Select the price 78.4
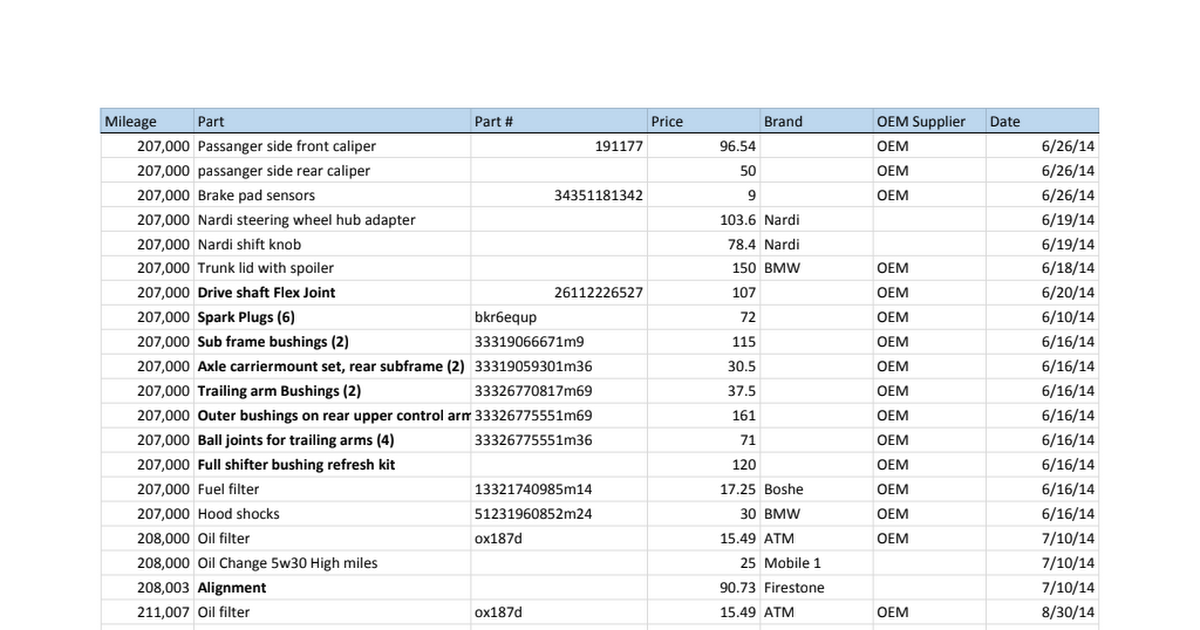Image resolution: width=1200 pixels, height=630 pixels. [x=704, y=244]
